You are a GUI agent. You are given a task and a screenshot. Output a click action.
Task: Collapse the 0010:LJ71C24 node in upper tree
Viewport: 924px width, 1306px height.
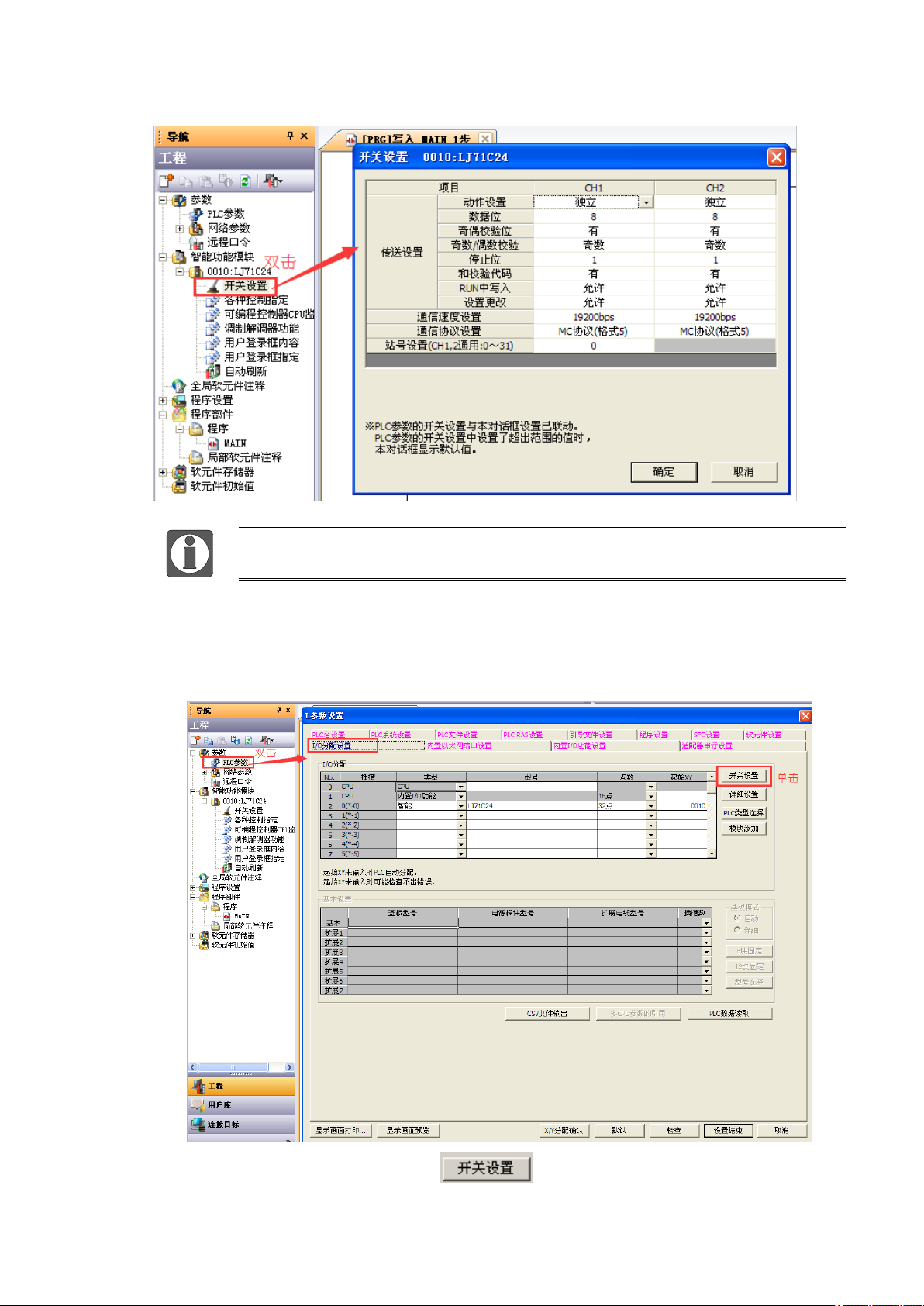coord(180,272)
